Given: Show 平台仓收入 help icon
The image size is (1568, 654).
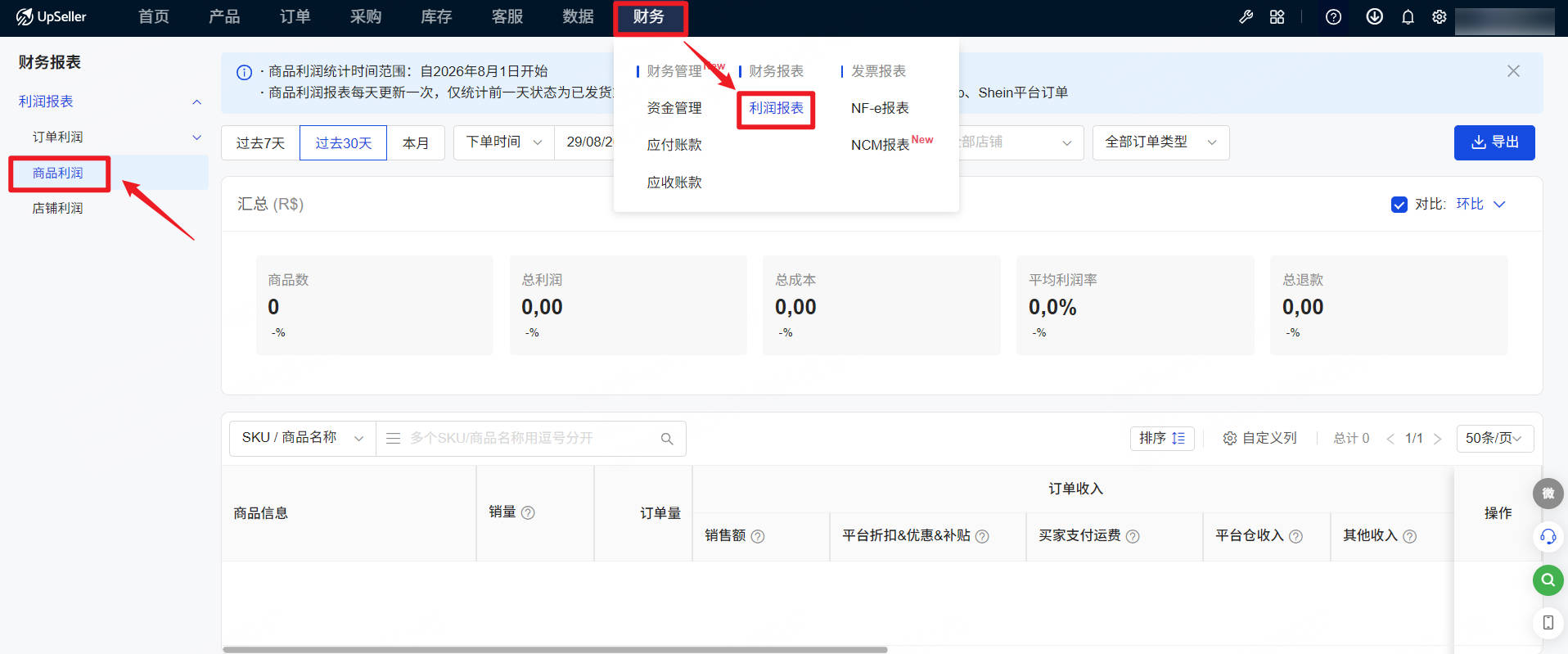Looking at the screenshot, I should [1295, 536].
